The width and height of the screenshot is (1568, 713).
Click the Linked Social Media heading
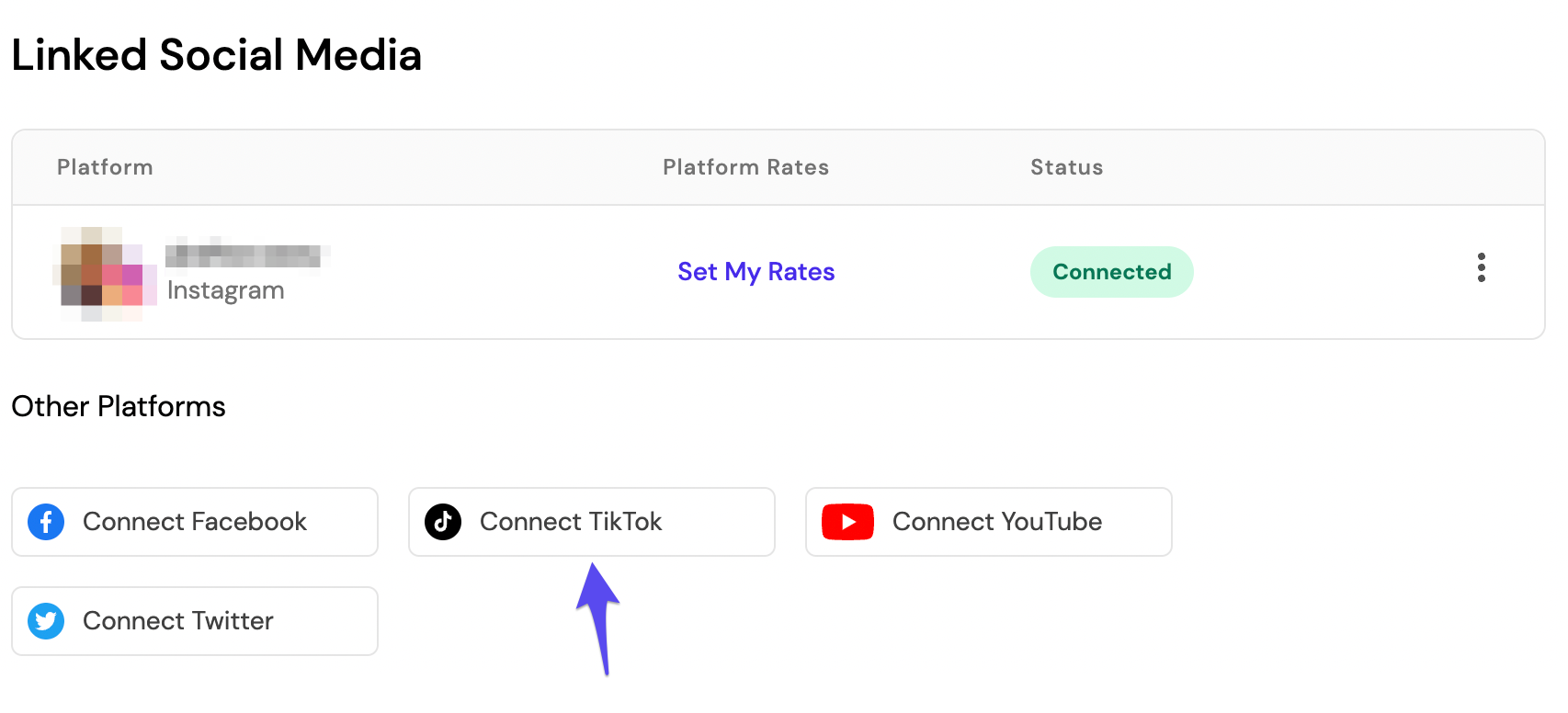(217, 55)
